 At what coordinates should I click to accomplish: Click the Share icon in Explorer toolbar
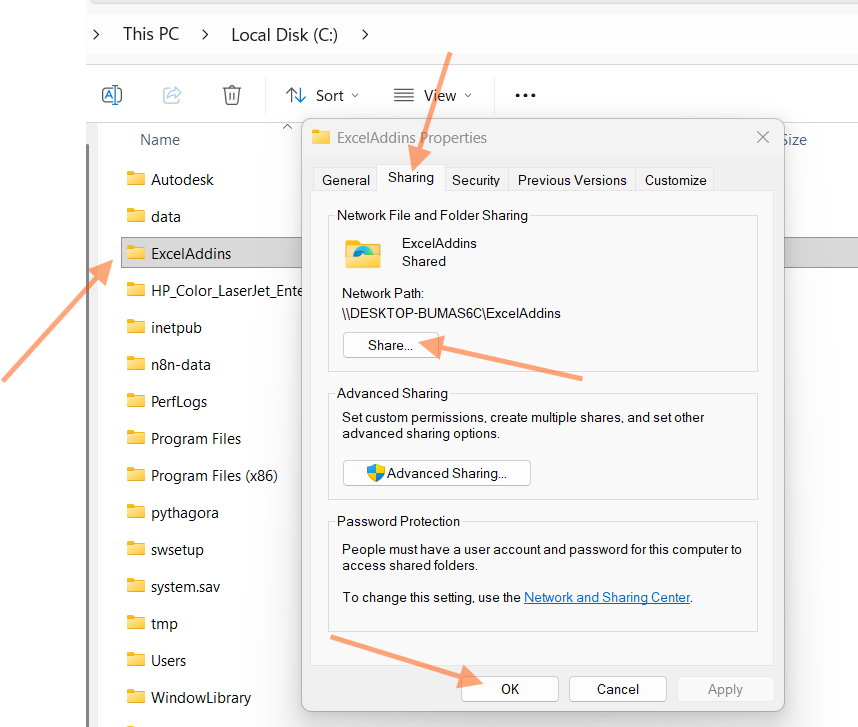172,95
